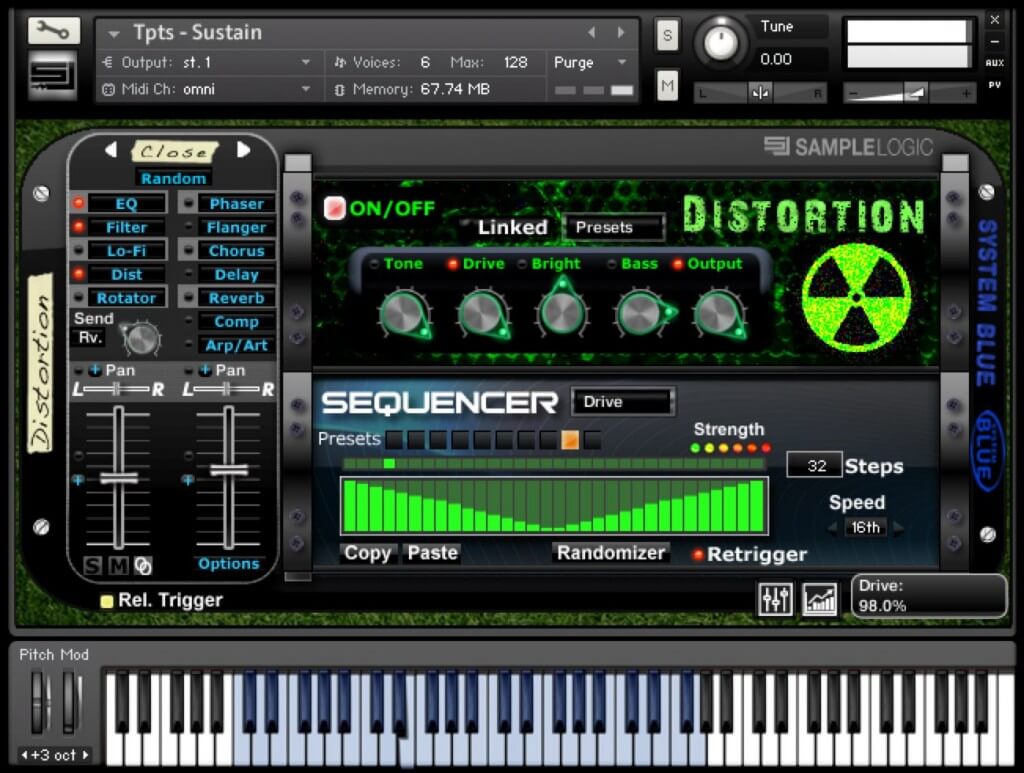Adjust the left channel volume fader
The image size is (1024, 773).
point(118,478)
